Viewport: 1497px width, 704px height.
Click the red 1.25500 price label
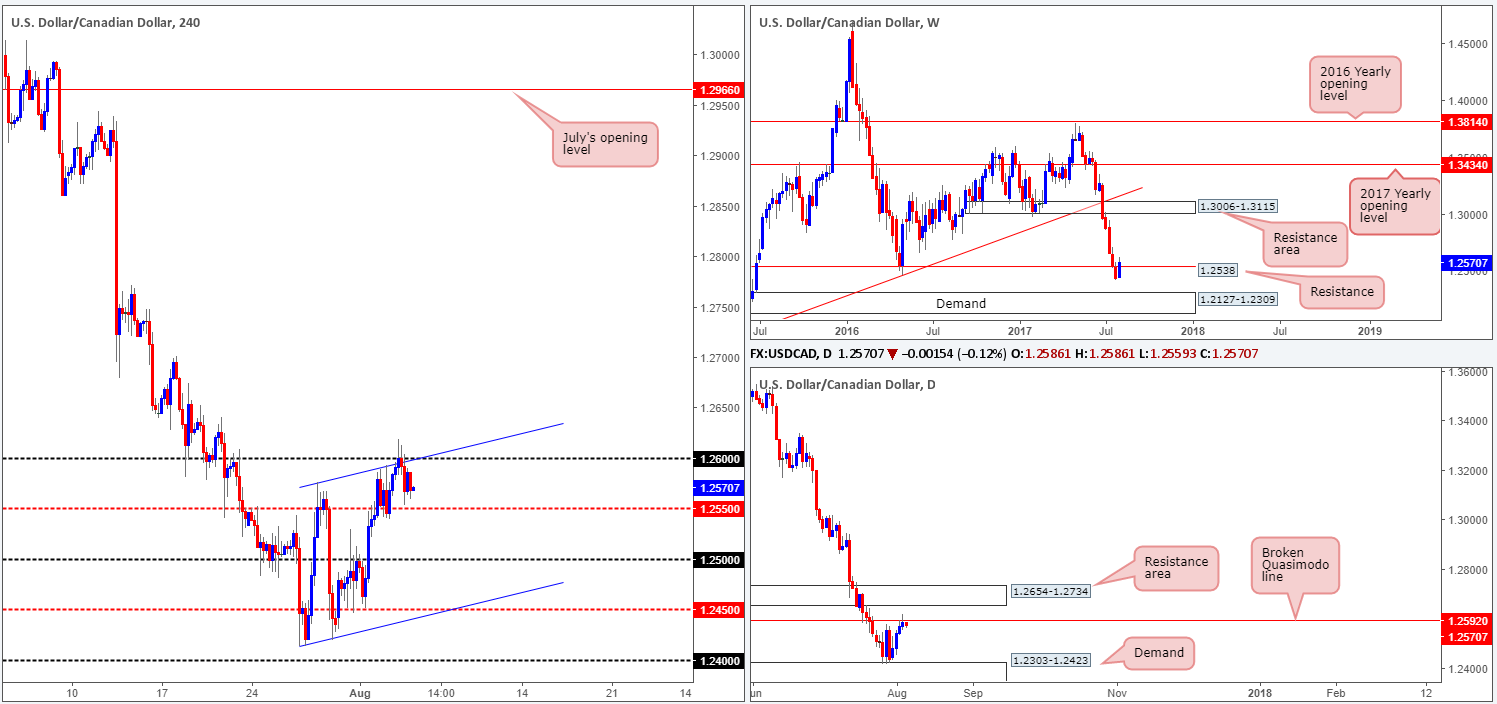click(717, 509)
